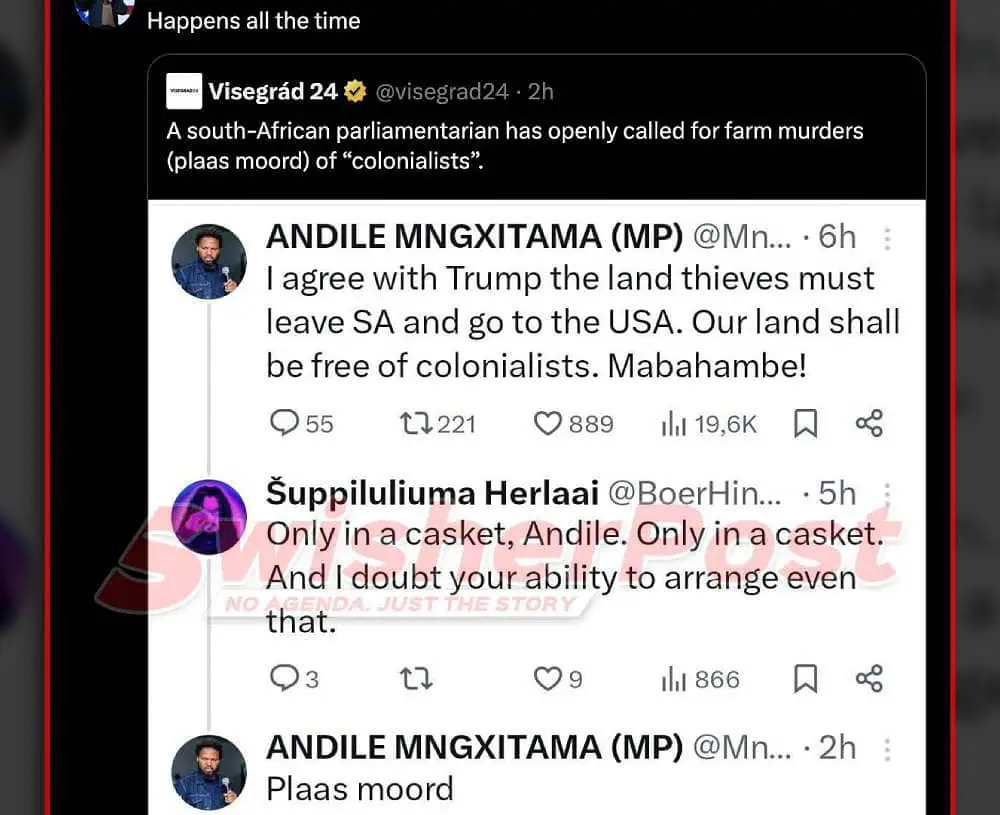Image resolution: width=1000 pixels, height=815 pixels.
Task: Open more options on Šuppiluliuma's 5h reply
Action: pos(887,493)
